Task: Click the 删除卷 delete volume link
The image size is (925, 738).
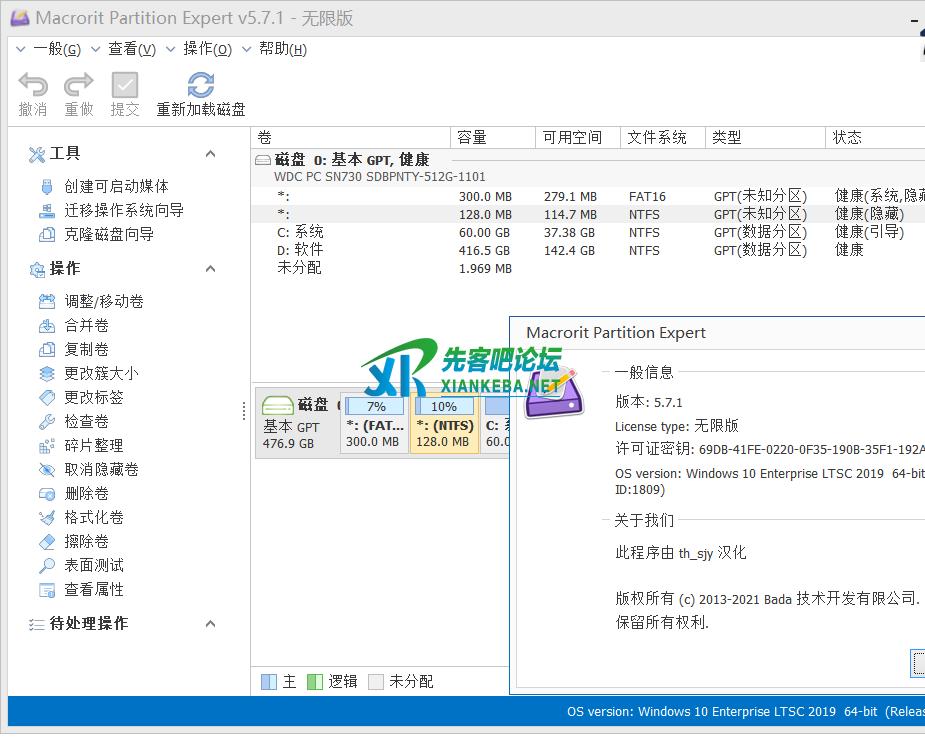Action: pos(86,493)
